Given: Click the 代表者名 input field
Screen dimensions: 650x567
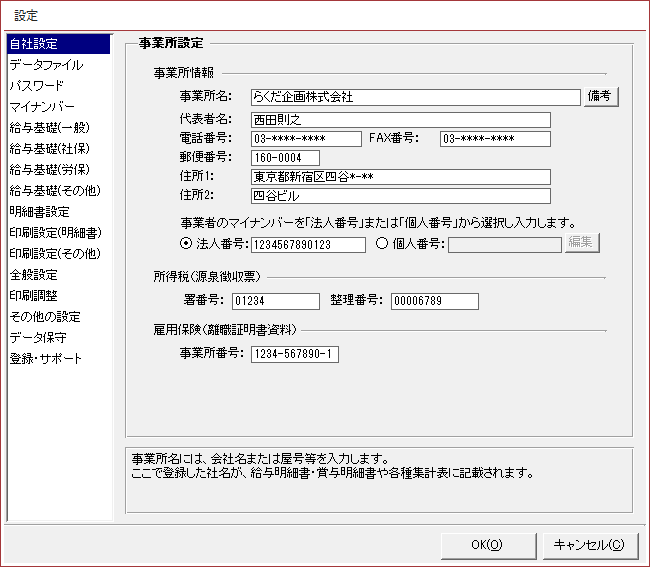Looking at the screenshot, I should click(400, 119).
